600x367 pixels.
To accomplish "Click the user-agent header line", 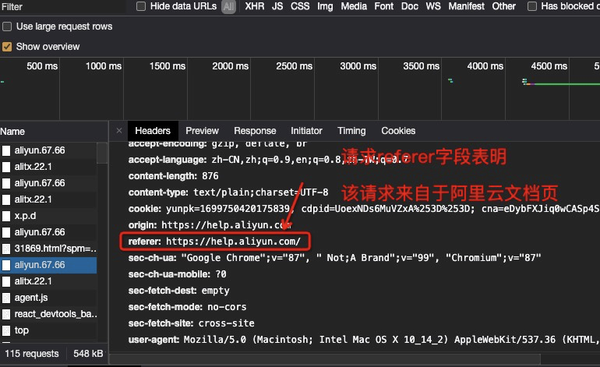I will (364, 340).
